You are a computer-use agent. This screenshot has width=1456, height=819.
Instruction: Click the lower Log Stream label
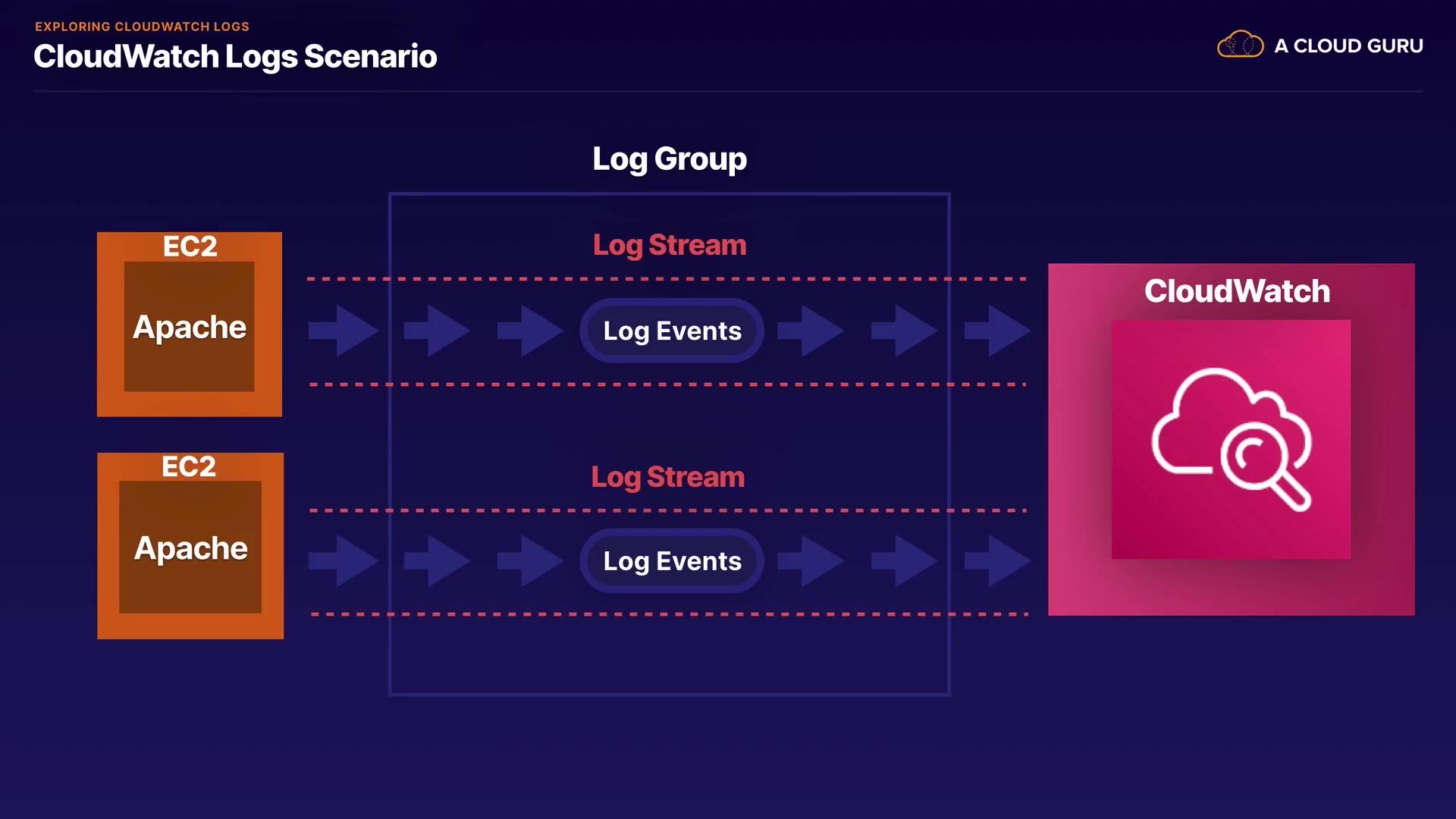[668, 477]
